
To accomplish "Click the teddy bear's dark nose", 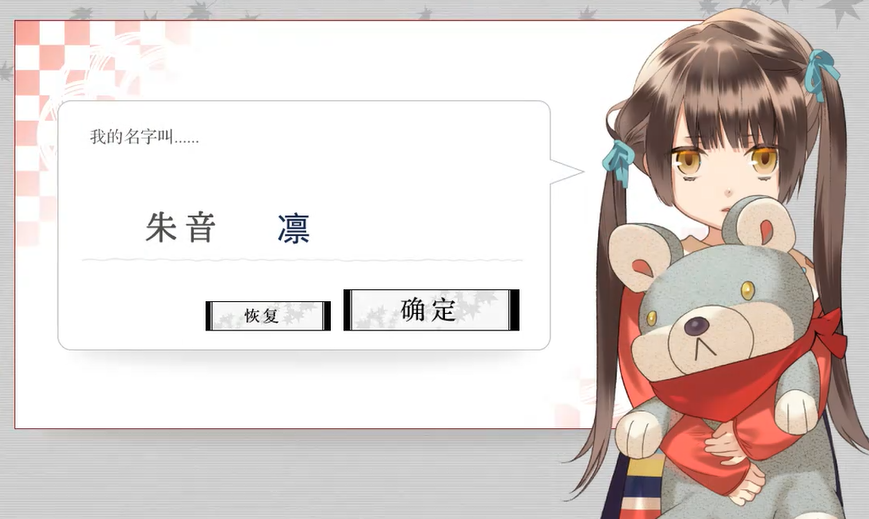I will coord(696,326).
